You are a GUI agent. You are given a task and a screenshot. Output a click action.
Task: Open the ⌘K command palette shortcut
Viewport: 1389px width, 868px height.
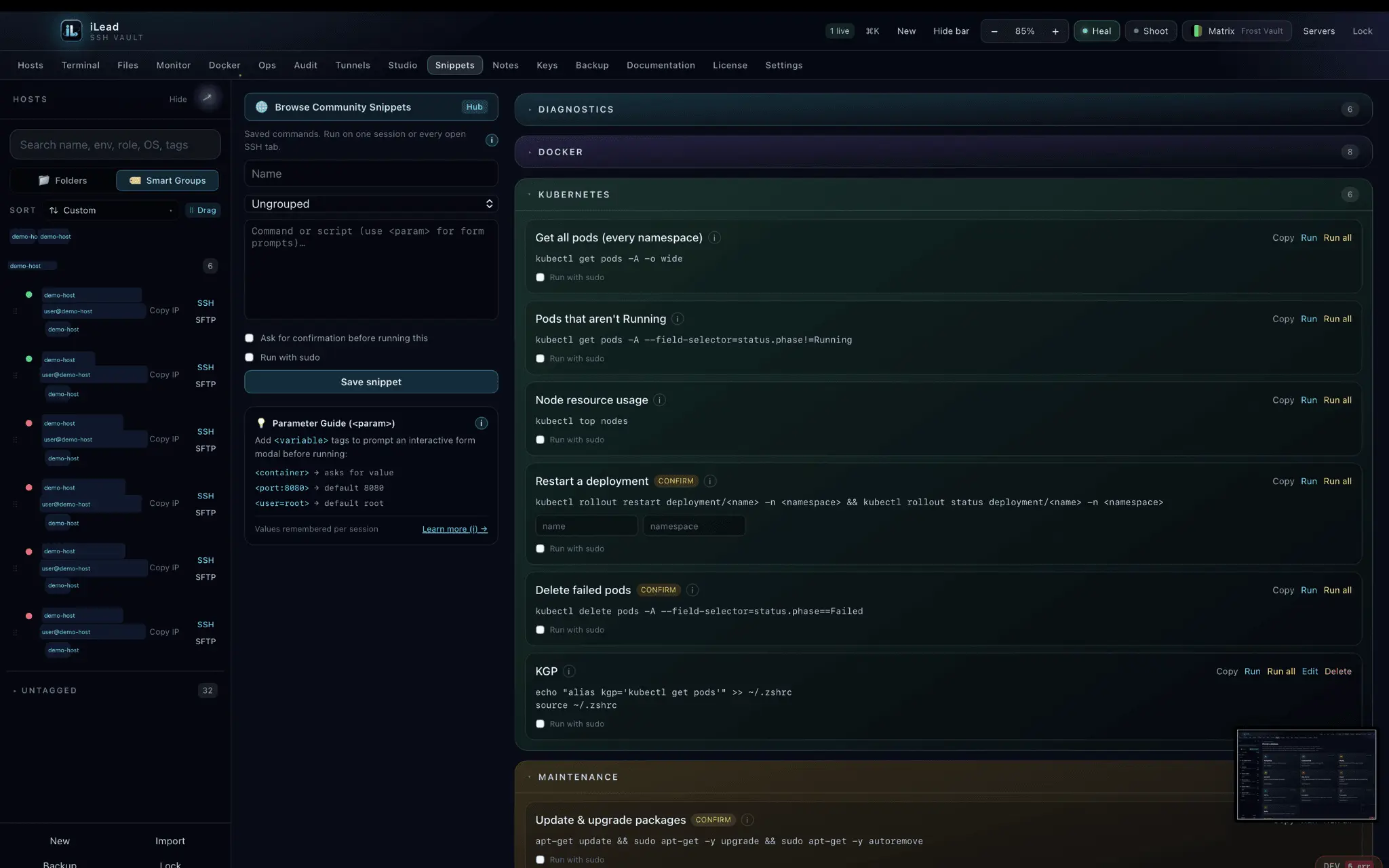872,31
